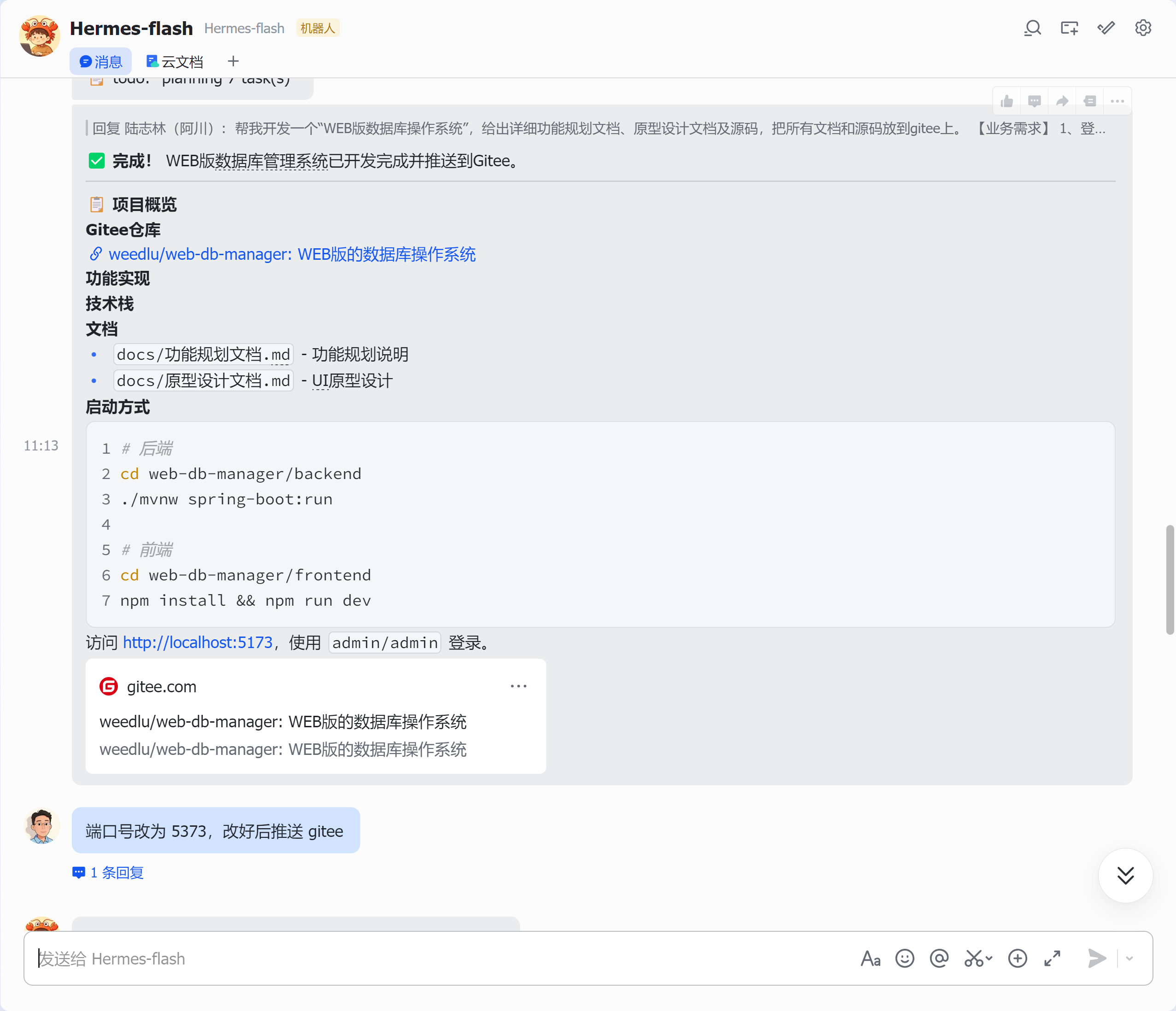Click the docs/功能规划文档.md code label
This screenshot has width=1176, height=1011.
pos(203,355)
